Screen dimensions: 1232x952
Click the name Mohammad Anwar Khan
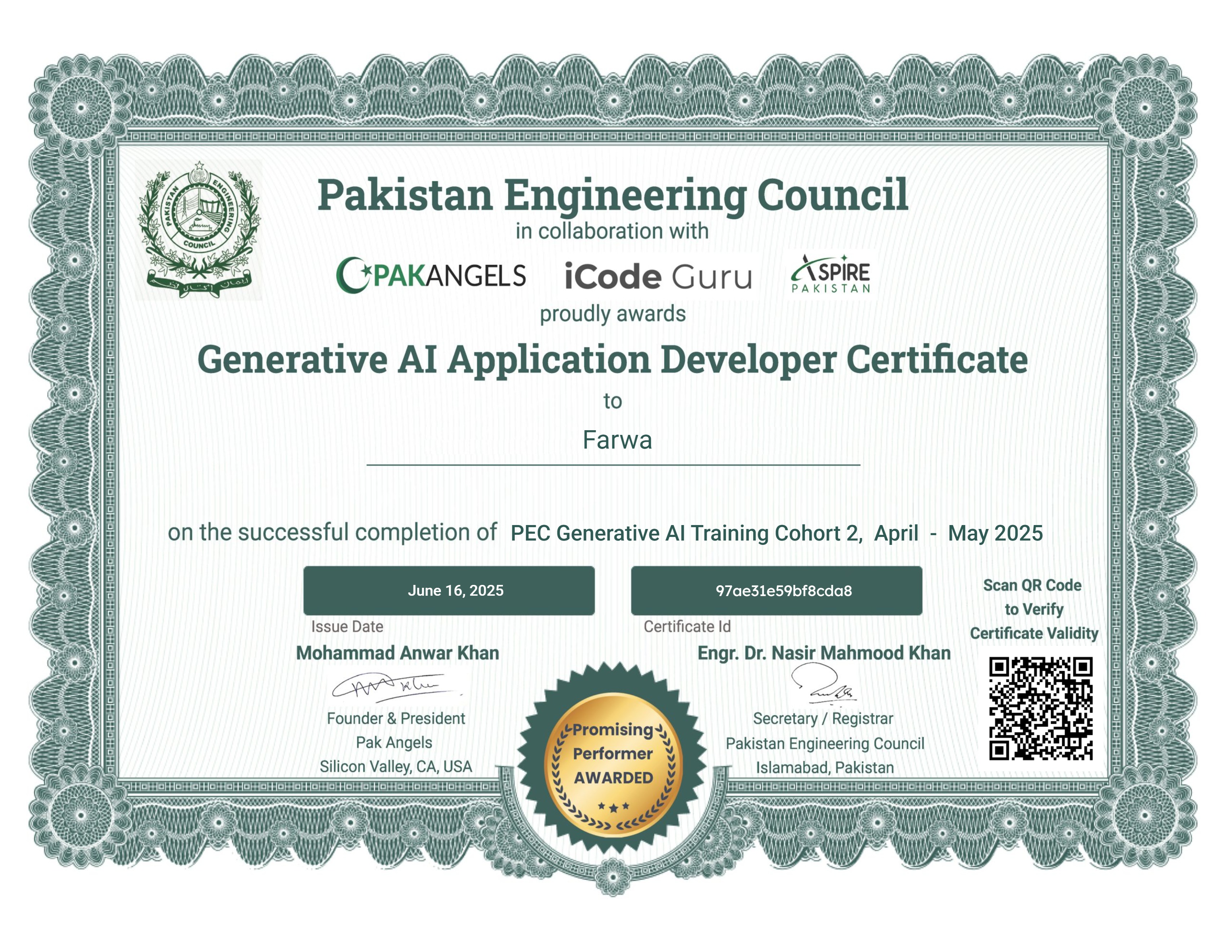click(398, 653)
